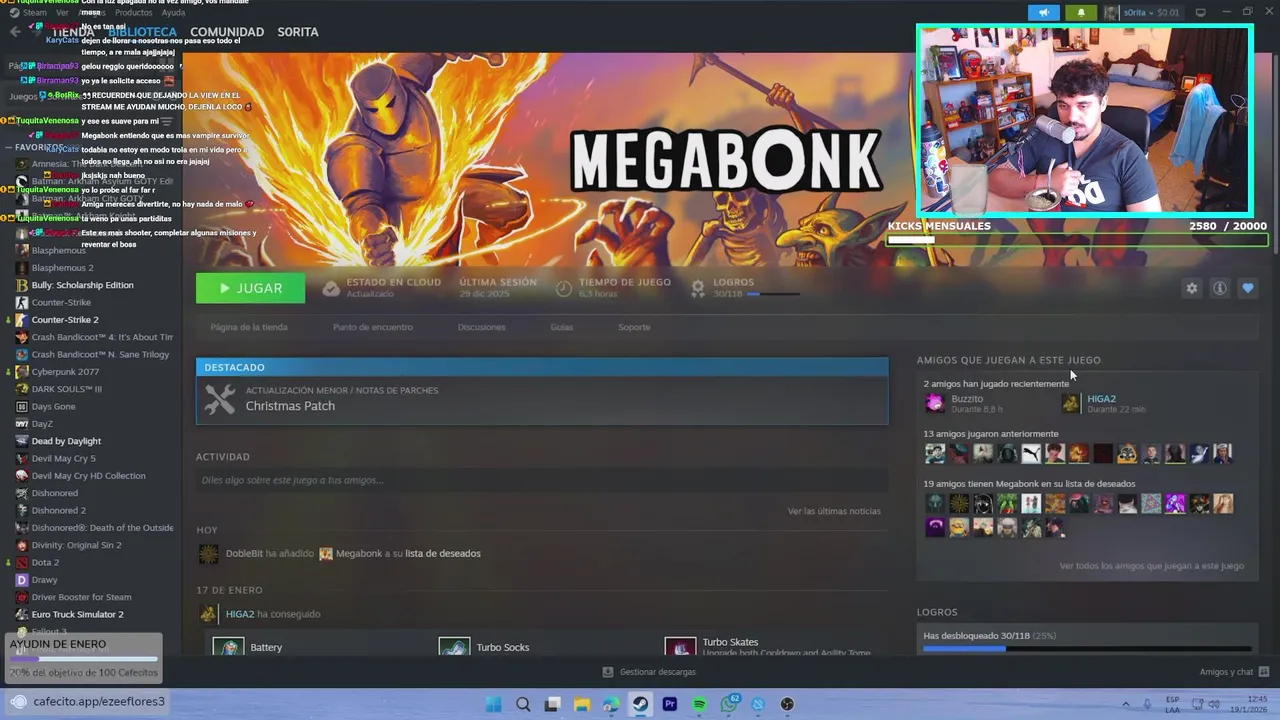Screen dimensions: 1280x720
Task: Open the BIBLIOTECA tab
Action: point(142,32)
